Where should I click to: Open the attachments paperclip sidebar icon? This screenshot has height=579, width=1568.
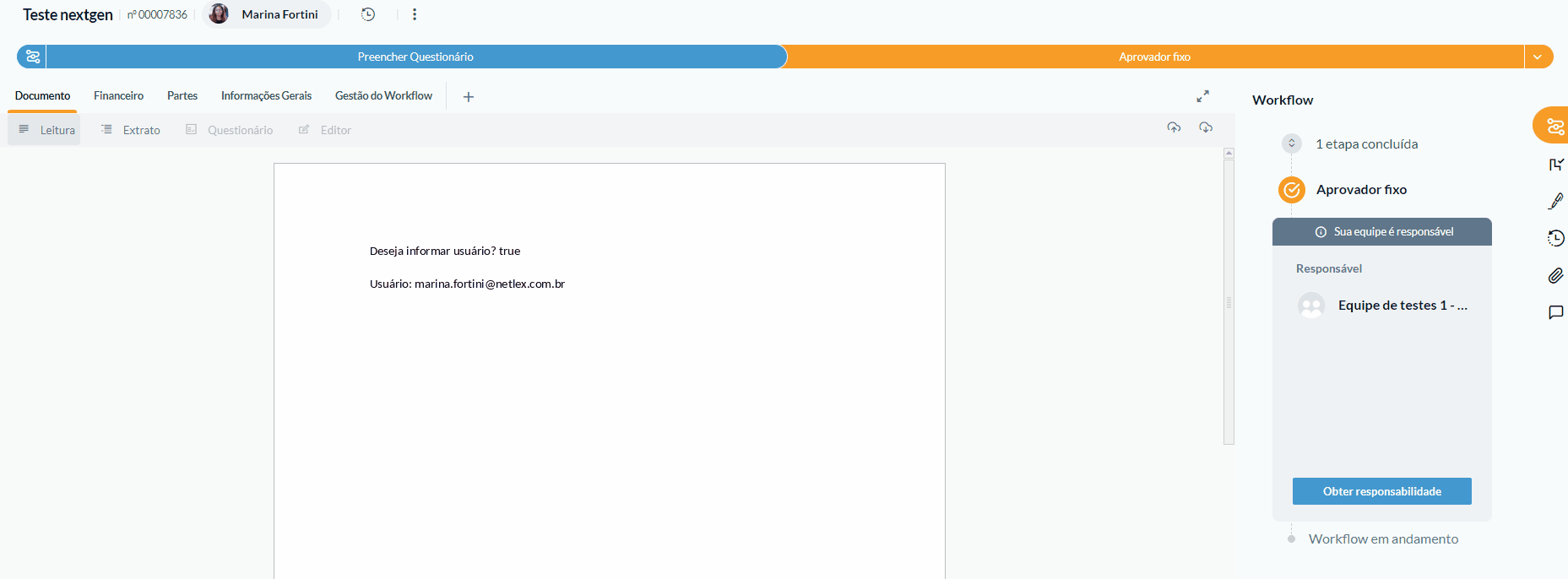point(1556,275)
